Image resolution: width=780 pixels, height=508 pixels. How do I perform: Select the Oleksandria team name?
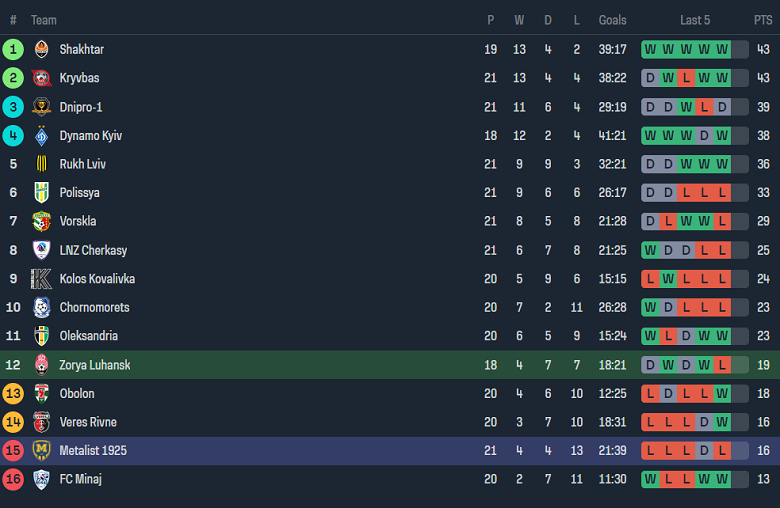(x=88, y=336)
